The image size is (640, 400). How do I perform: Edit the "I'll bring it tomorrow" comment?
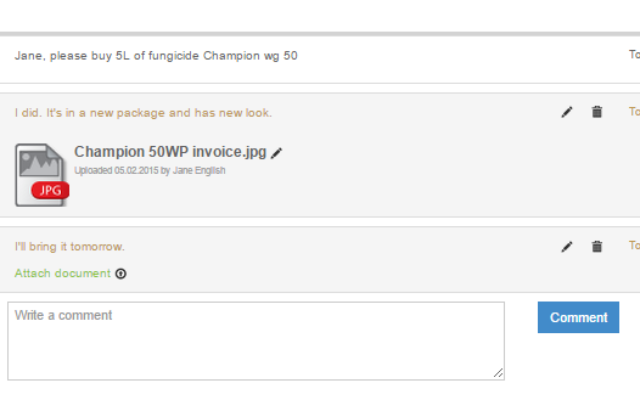point(567,247)
